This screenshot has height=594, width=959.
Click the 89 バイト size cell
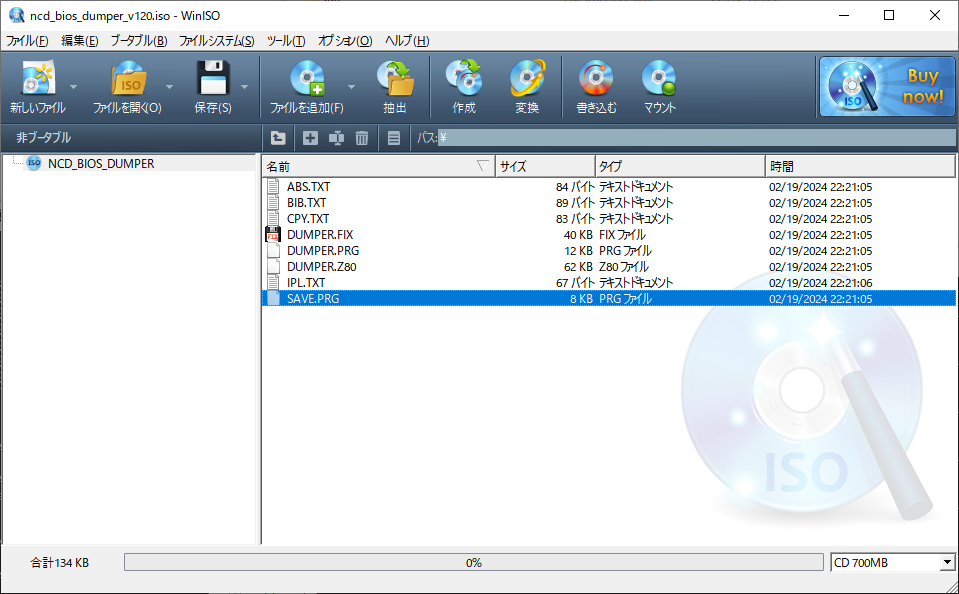574,202
